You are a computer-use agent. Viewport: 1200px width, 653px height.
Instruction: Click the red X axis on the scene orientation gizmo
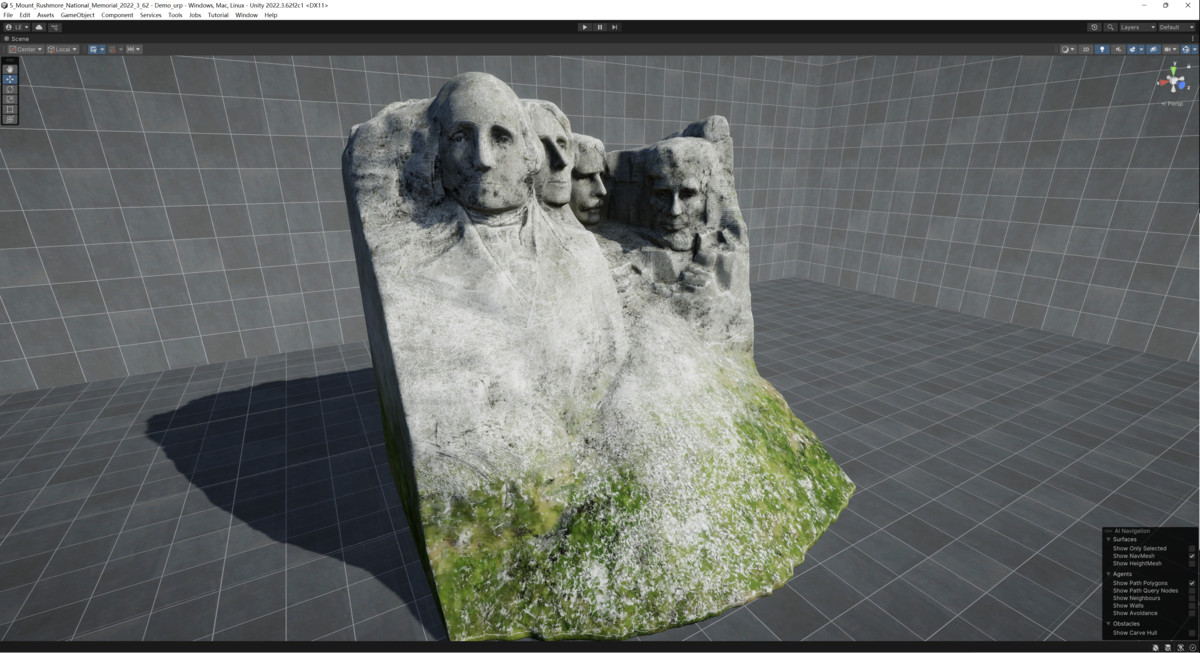[1163, 83]
